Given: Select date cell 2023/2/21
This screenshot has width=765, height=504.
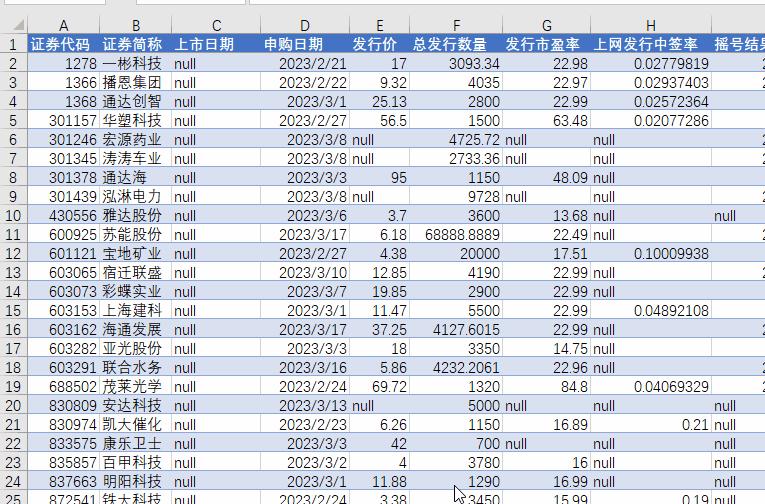Looking at the screenshot, I should pyautogui.click(x=305, y=63).
